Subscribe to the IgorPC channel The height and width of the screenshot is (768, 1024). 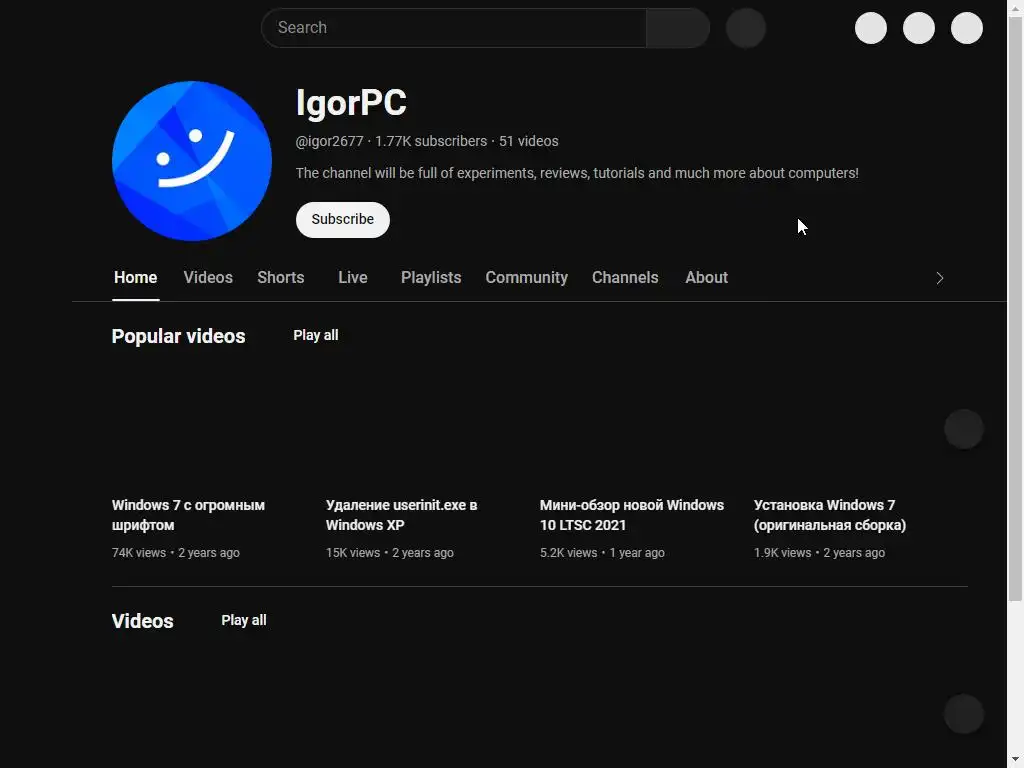click(342, 219)
